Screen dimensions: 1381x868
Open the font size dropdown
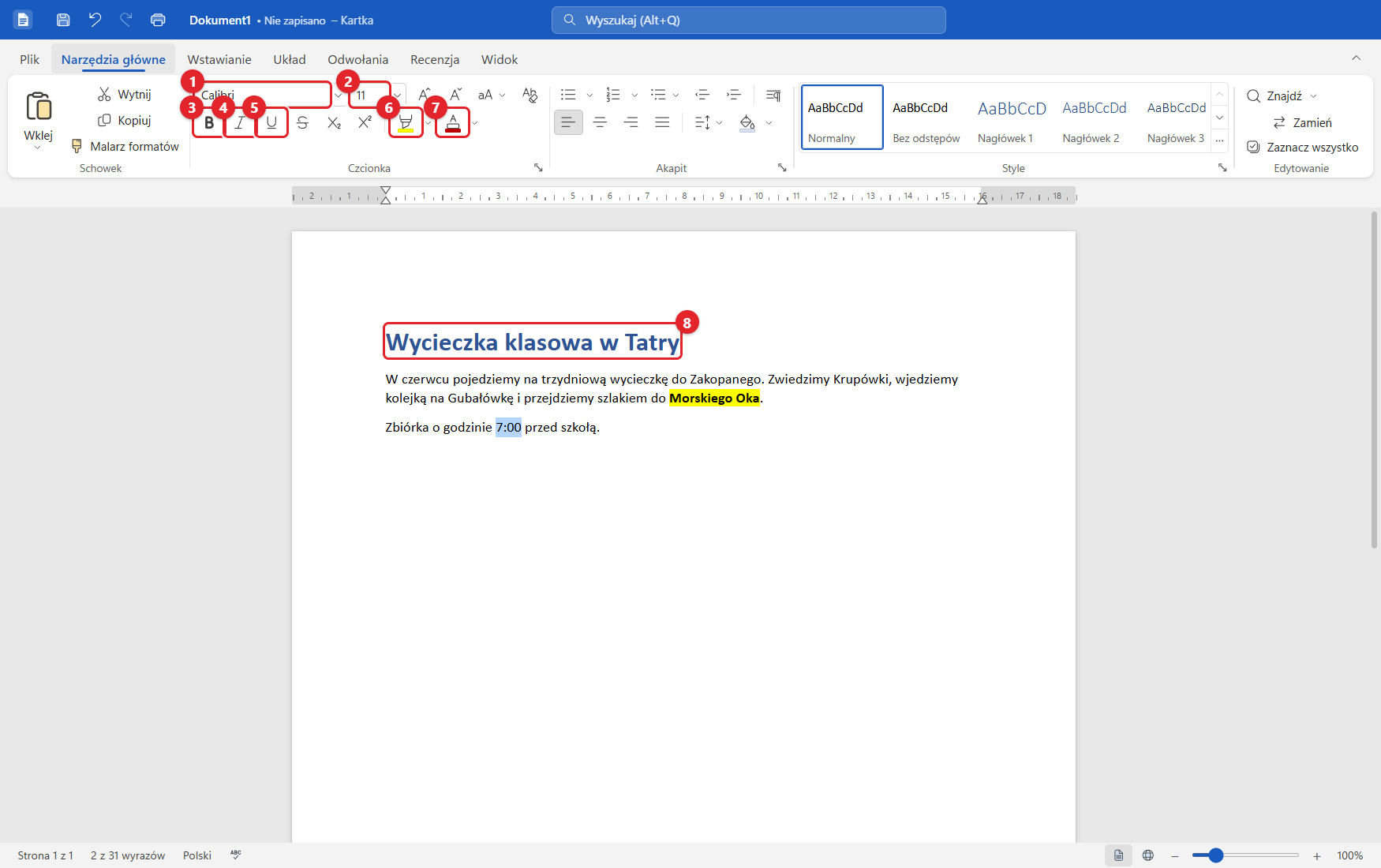click(399, 95)
